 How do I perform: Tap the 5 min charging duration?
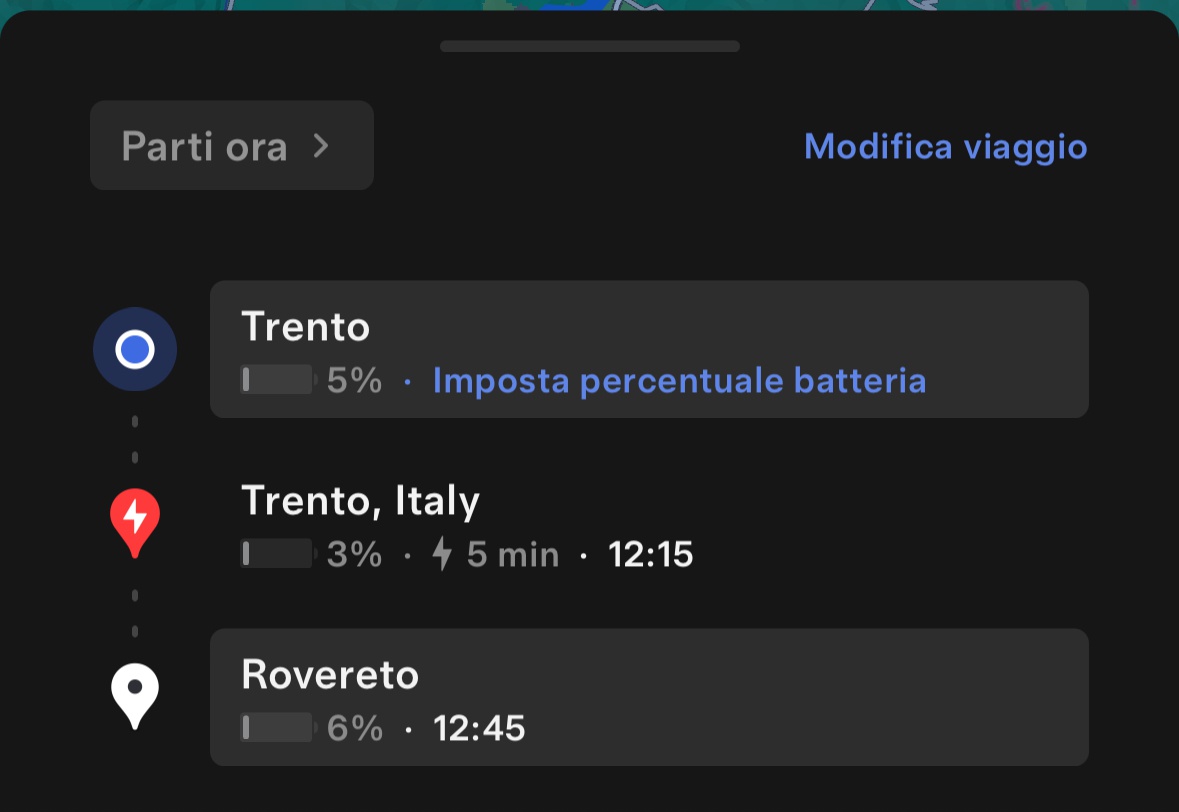point(513,555)
